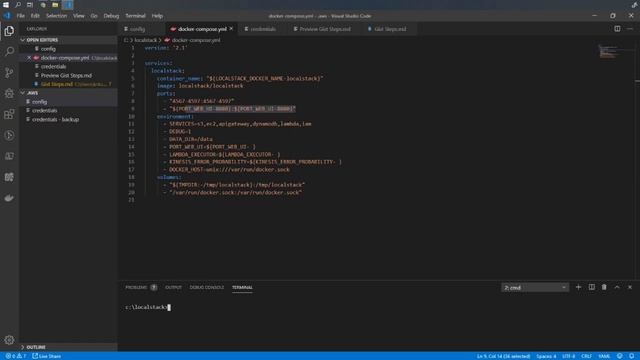Click the feedback smiley in the status bar
Viewport: 640px width, 360px height.
coord(620,356)
